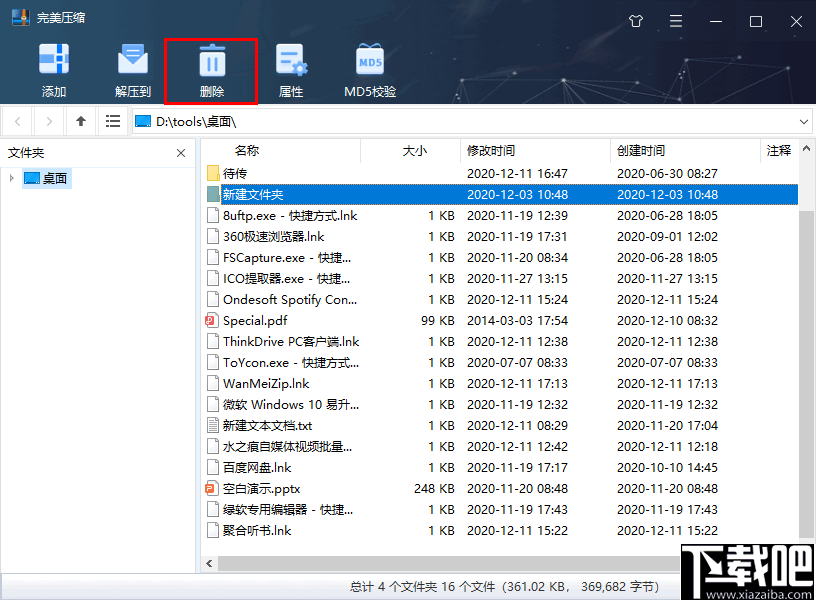Select the Special.pdf file
Viewport: 816px width, 600px height.
[x=502, y=321]
